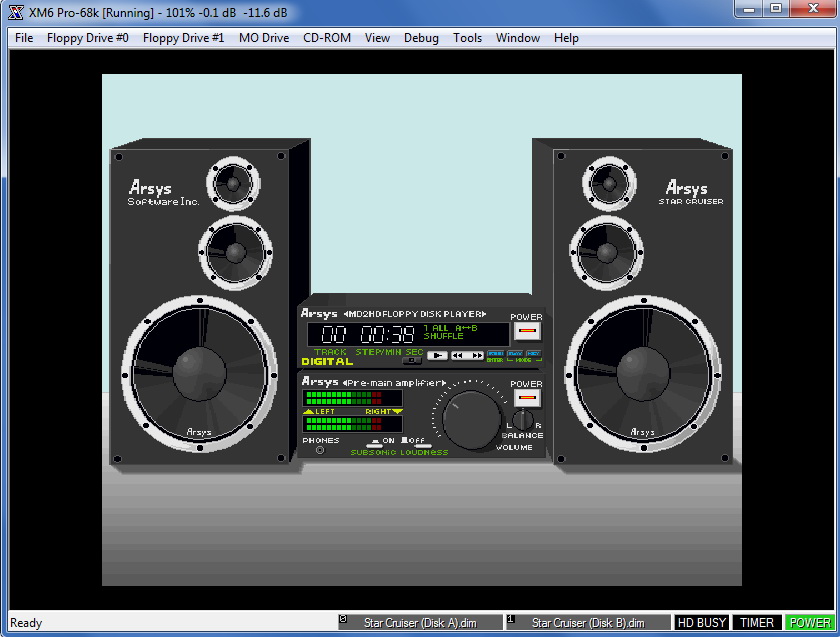Click the rewind arrows on disk player
Viewport: 840px width, 637px height.
[457, 355]
